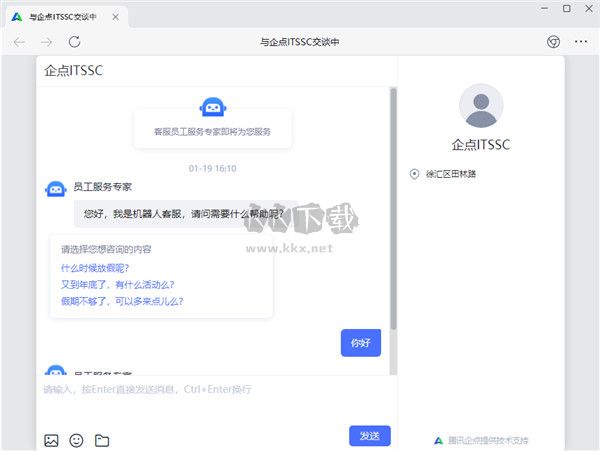Click the folder icon to send a file

(x=102, y=440)
